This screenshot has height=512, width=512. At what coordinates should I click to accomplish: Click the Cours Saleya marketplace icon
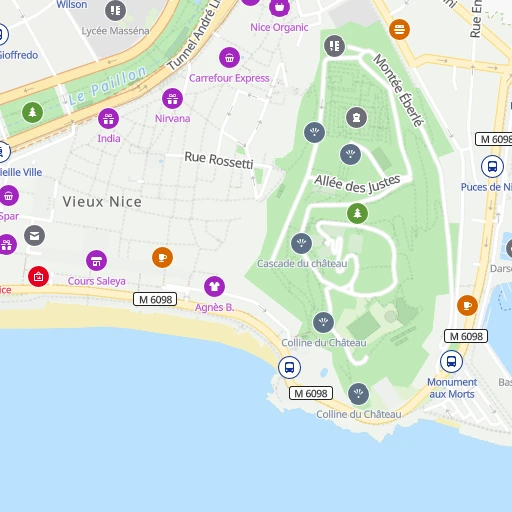click(x=97, y=261)
